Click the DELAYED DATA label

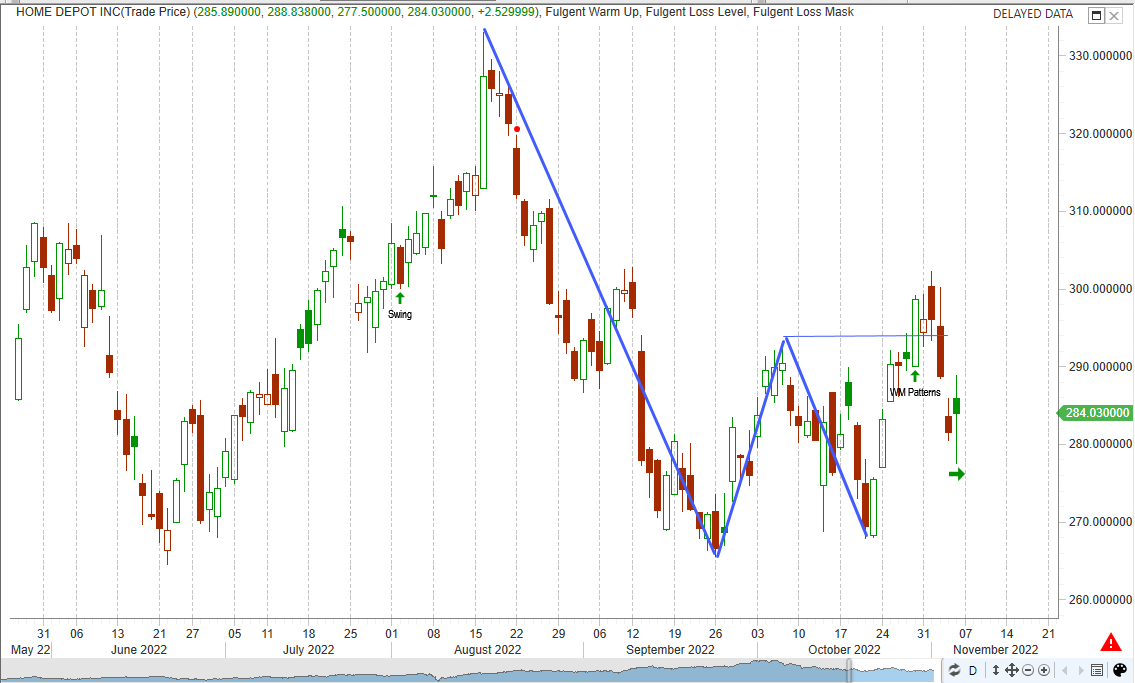(1032, 14)
